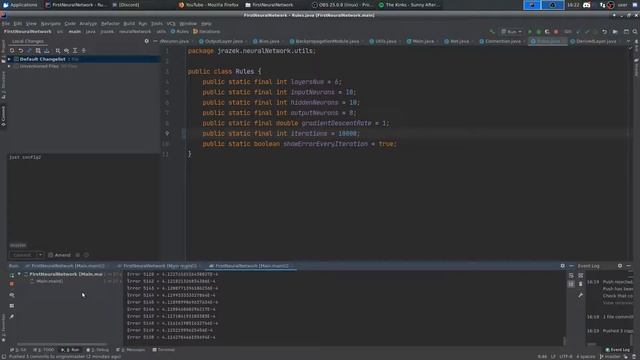Image resolution: width=640 pixels, height=360 pixels.
Task: Expand the Default Changelist node
Action: (x=9, y=59)
